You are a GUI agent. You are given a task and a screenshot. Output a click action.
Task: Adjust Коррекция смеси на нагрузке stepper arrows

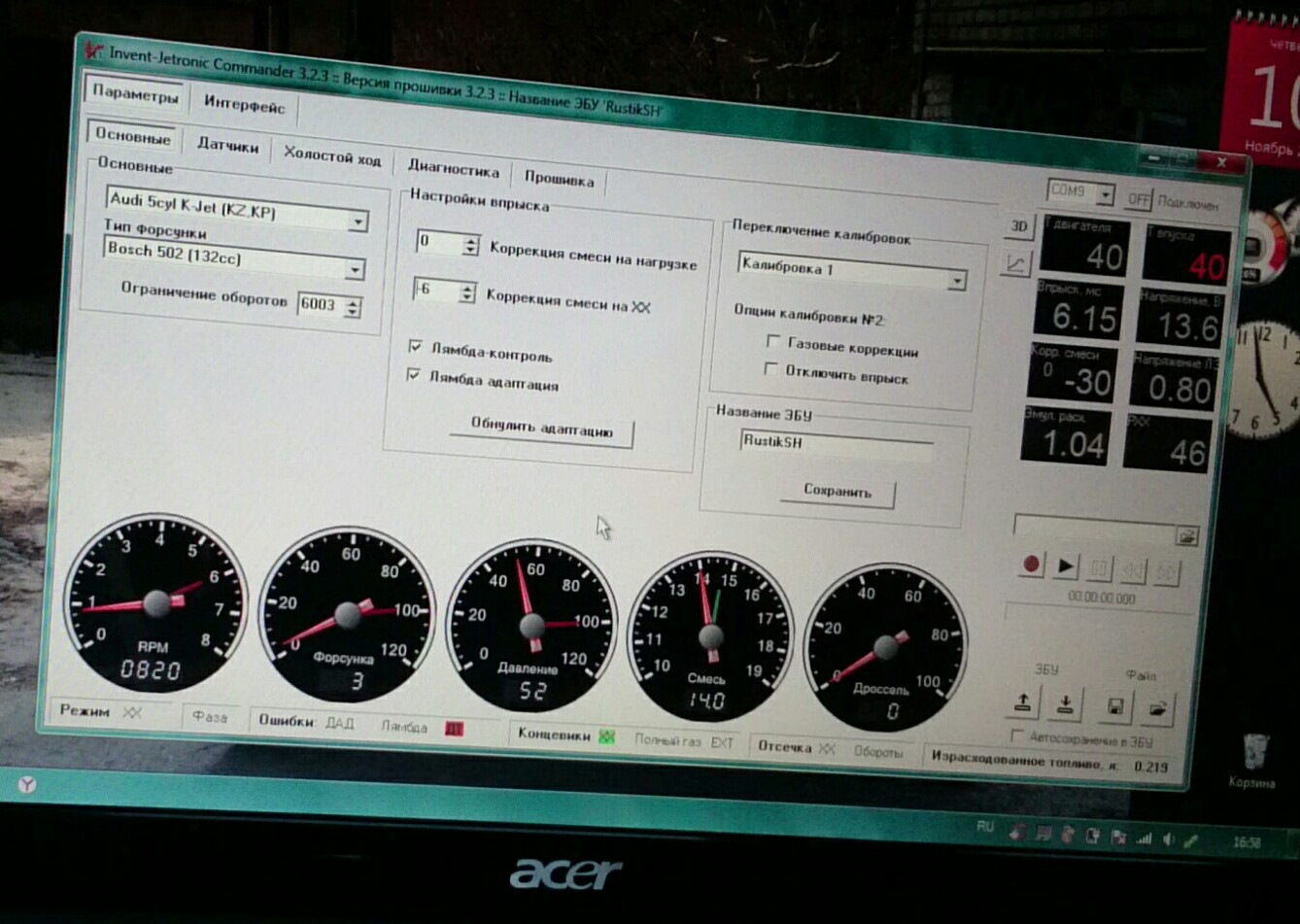tap(470, 245)
